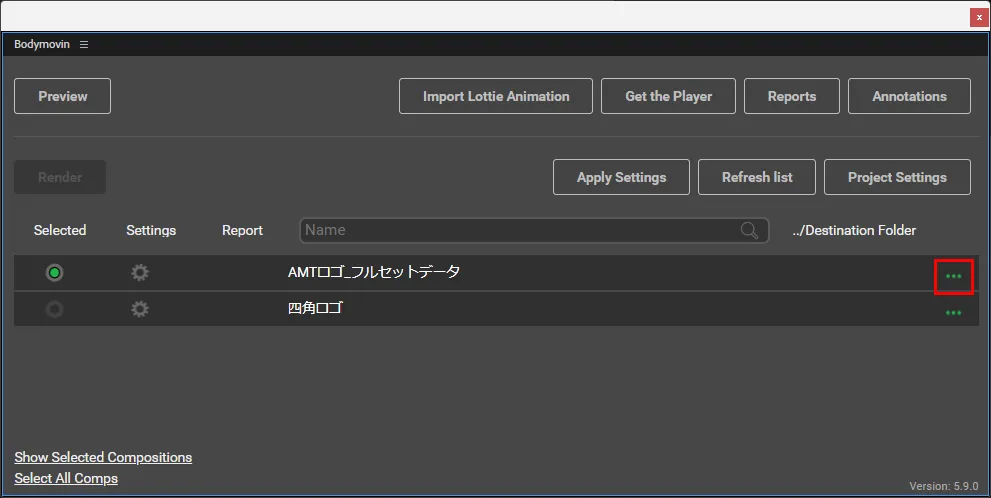Click Select All Comps link
This screenshot has width=991, height=498.
click(x=66, y=478)
